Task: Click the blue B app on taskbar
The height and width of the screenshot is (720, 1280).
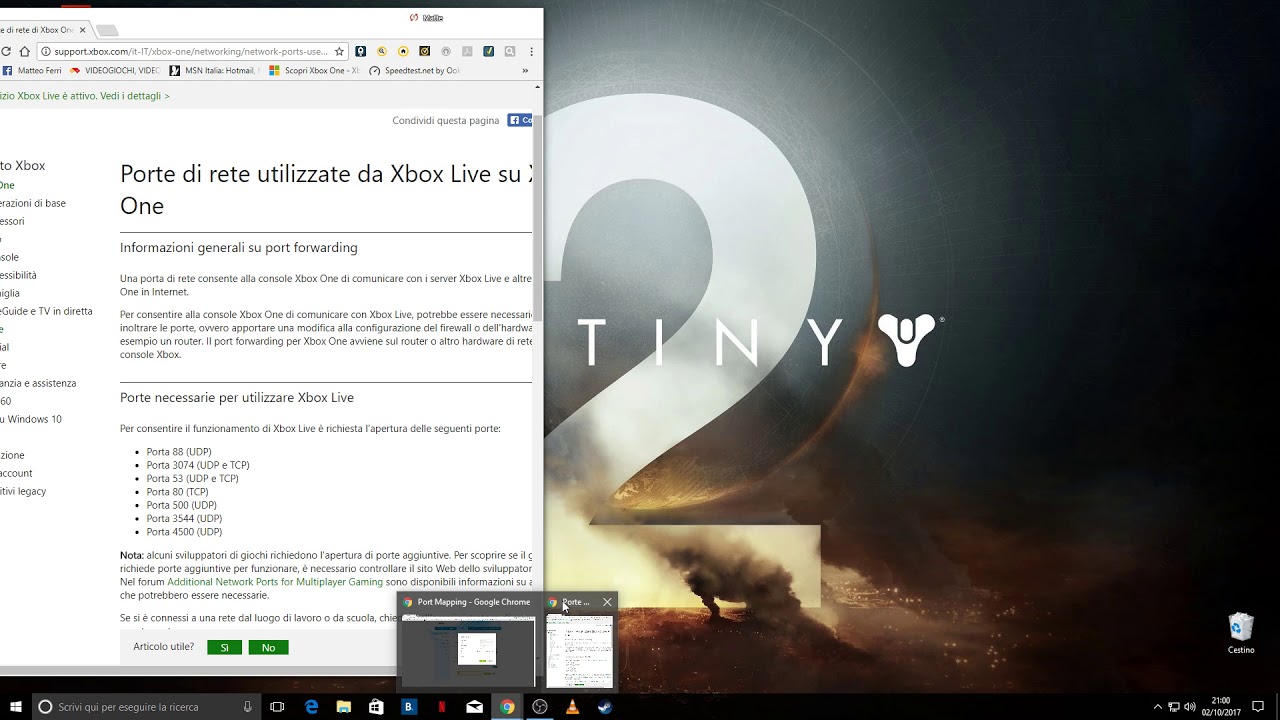Action: tap(408, 707)
